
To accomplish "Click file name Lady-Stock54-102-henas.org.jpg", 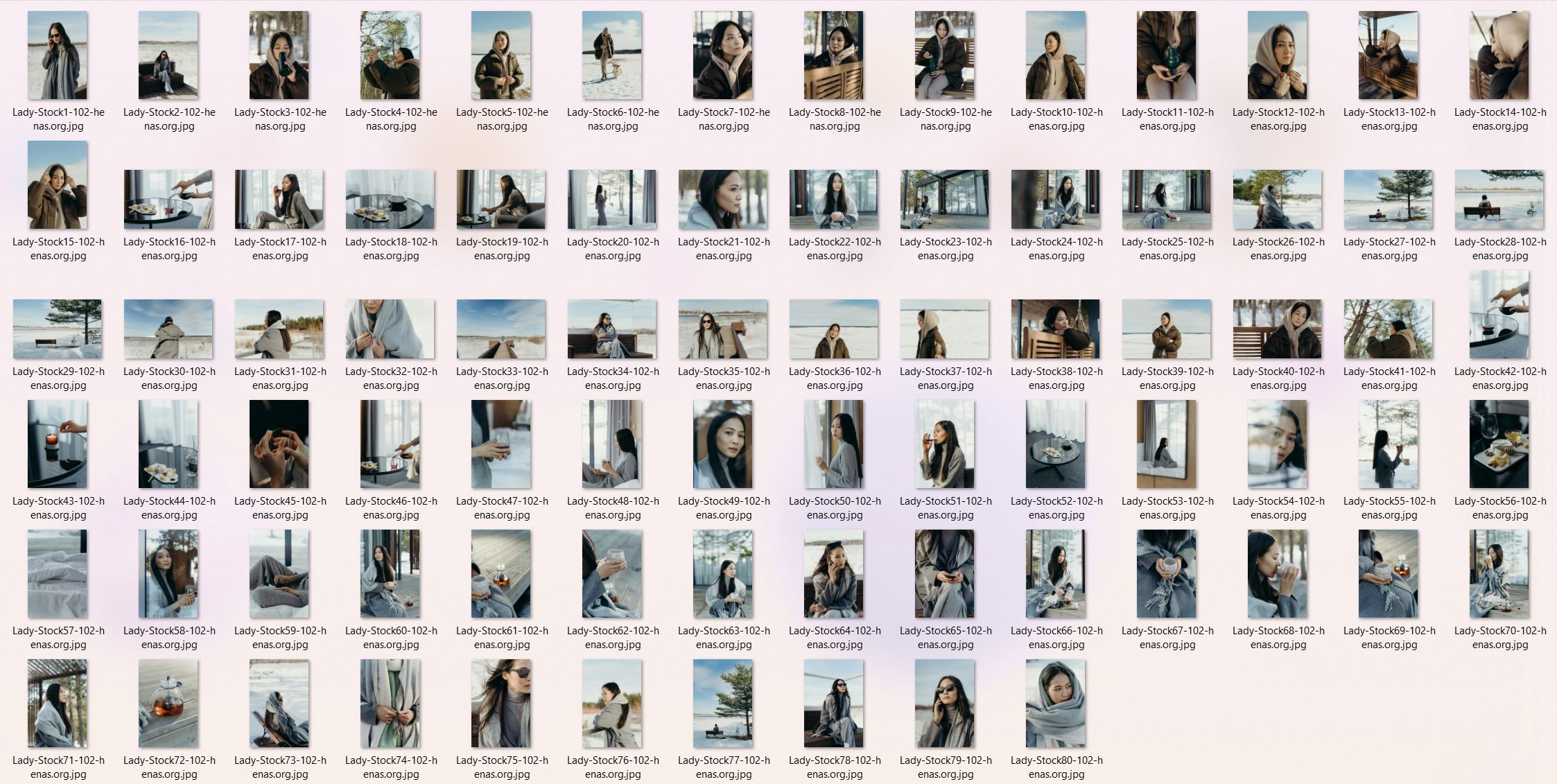I will (x=1278, y=508).
